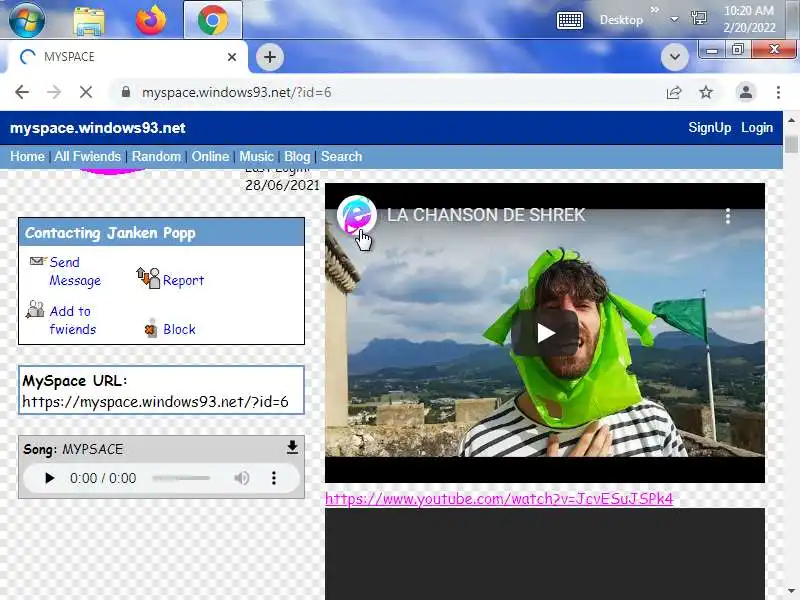The height and width of the screenshot is (600, 800).
Task: Open Chrome tab search dropdown
Action: [674, 57]
